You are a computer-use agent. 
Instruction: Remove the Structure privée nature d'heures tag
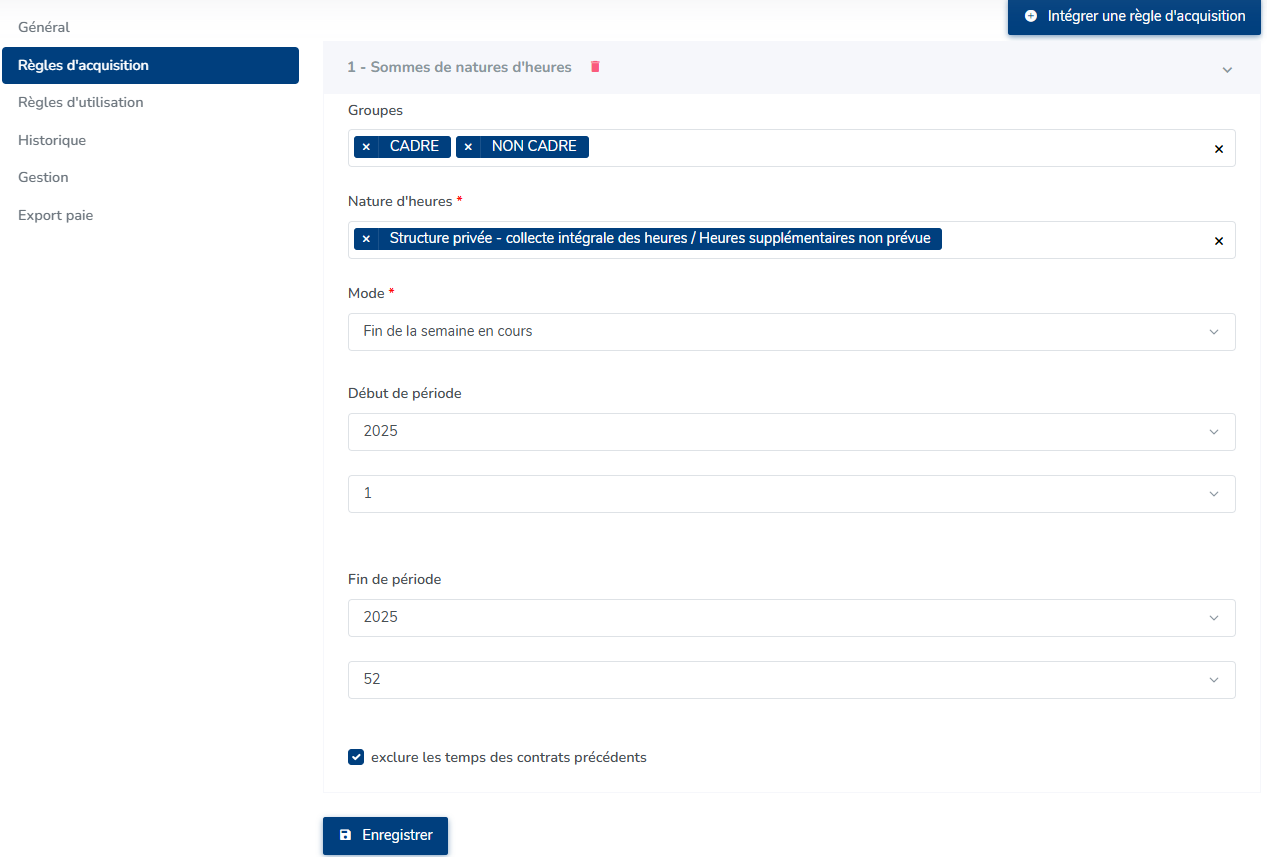coord(366,239)
